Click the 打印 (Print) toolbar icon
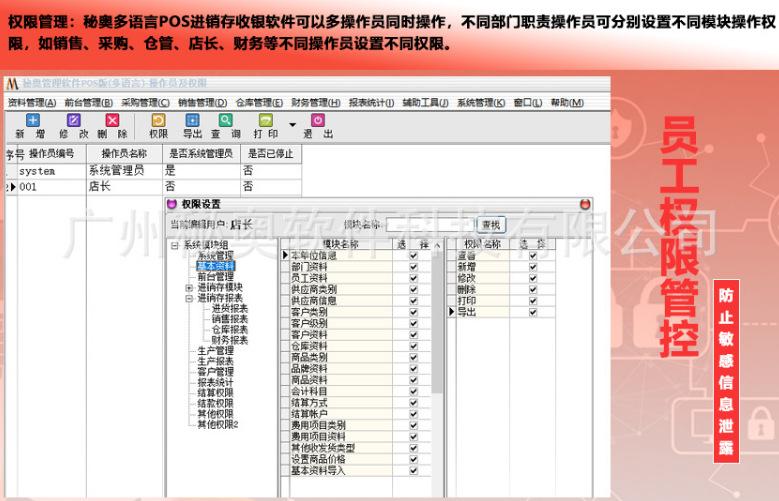779x501 pixels. (266, 121)
